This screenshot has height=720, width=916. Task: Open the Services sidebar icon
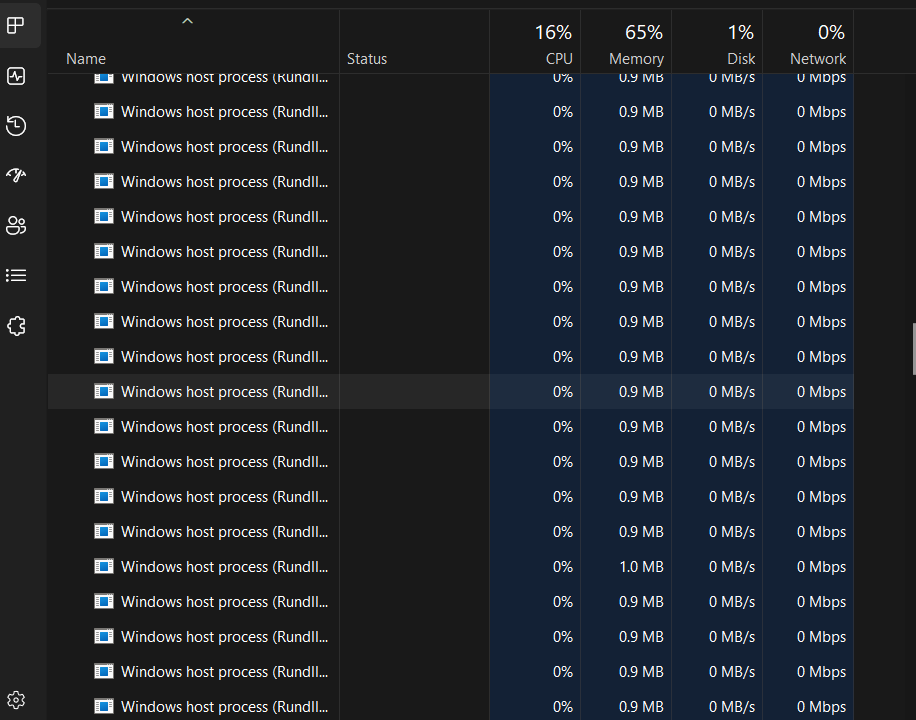point(16,325)
